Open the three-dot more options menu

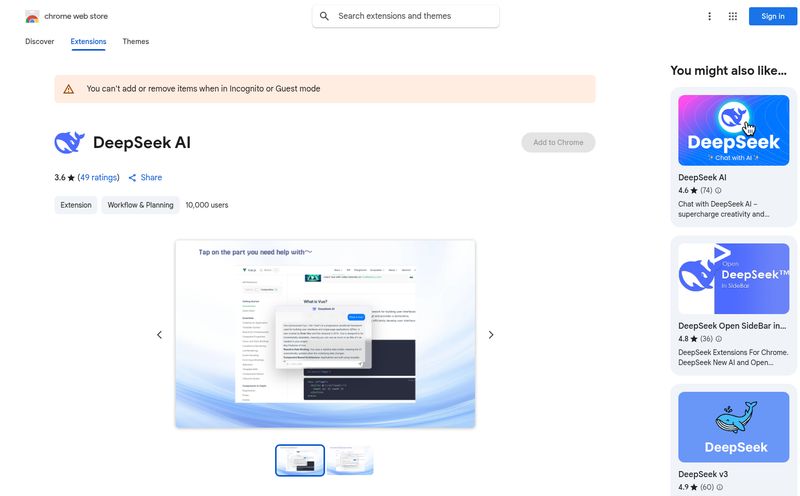709,16
